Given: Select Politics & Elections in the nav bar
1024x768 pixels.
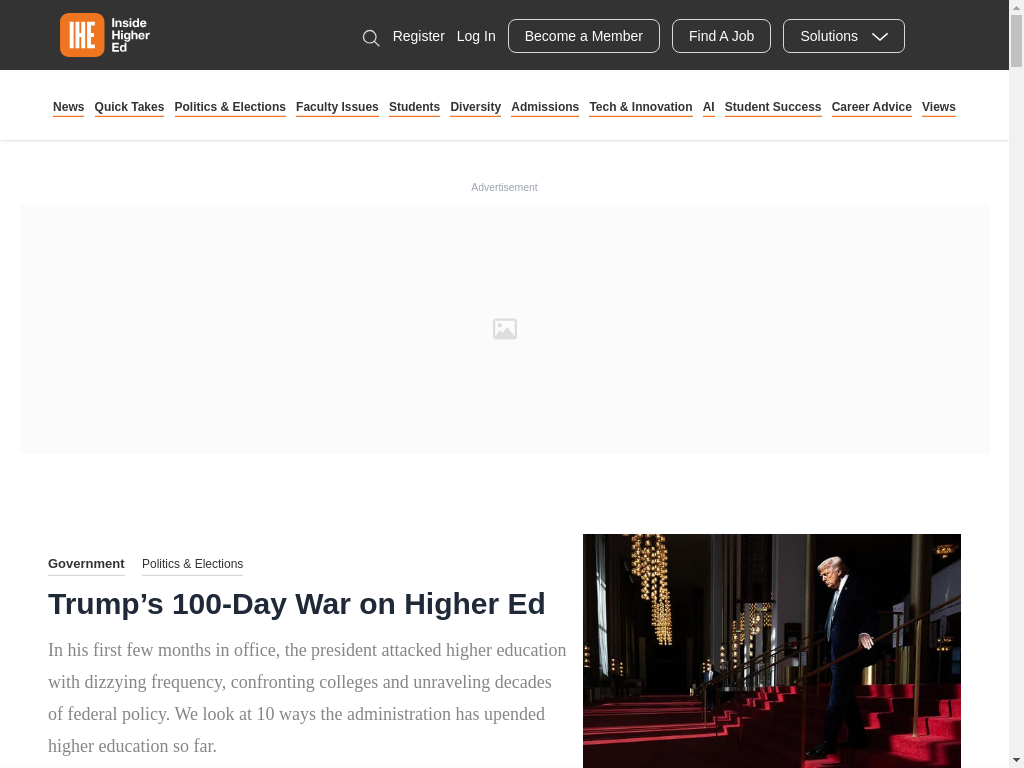Looking at the screenshot, I should pyautogui.click(x=230, y=107).
